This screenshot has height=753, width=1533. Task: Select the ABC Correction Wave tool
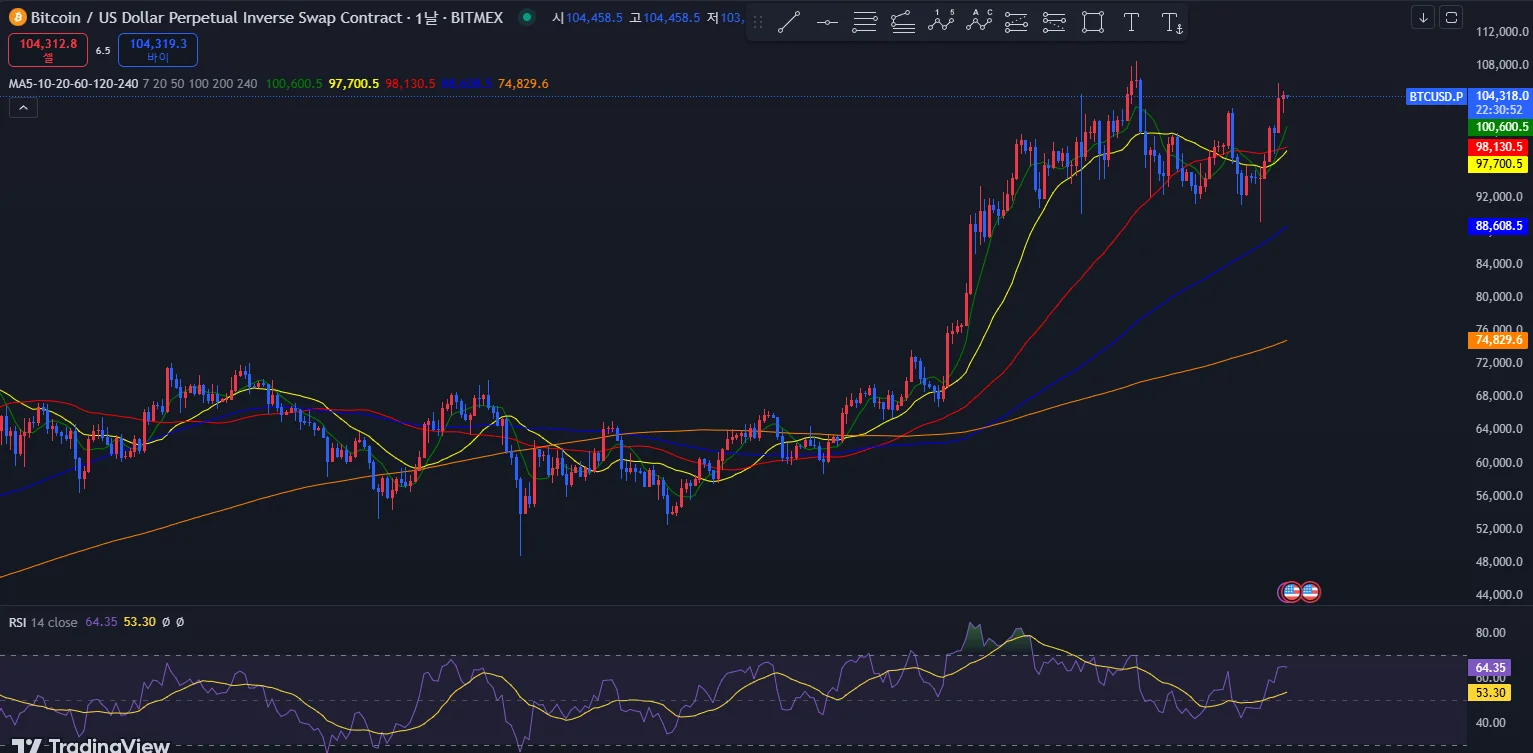click(x=979, y=22)
